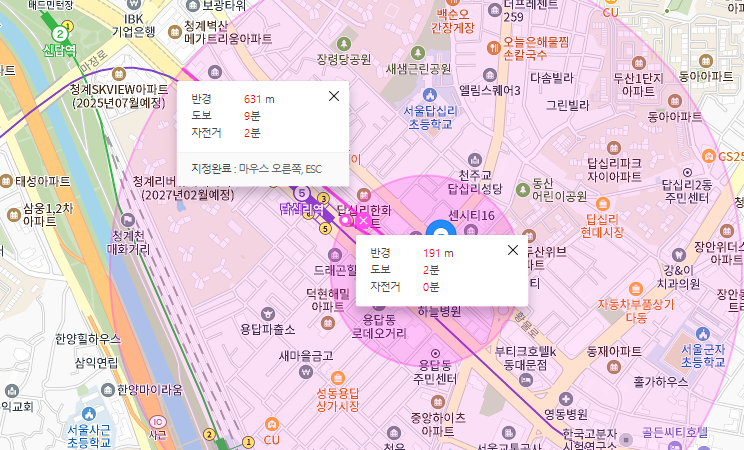
Task: Click the 센시티16 building icon
Action: 470,231
